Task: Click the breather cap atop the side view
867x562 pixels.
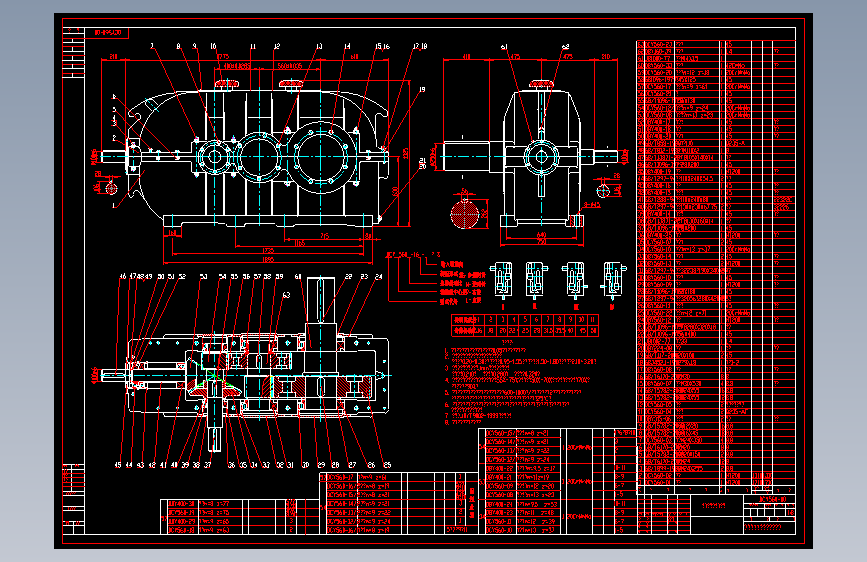Action: pyautogui.click(x=541, y=84)
